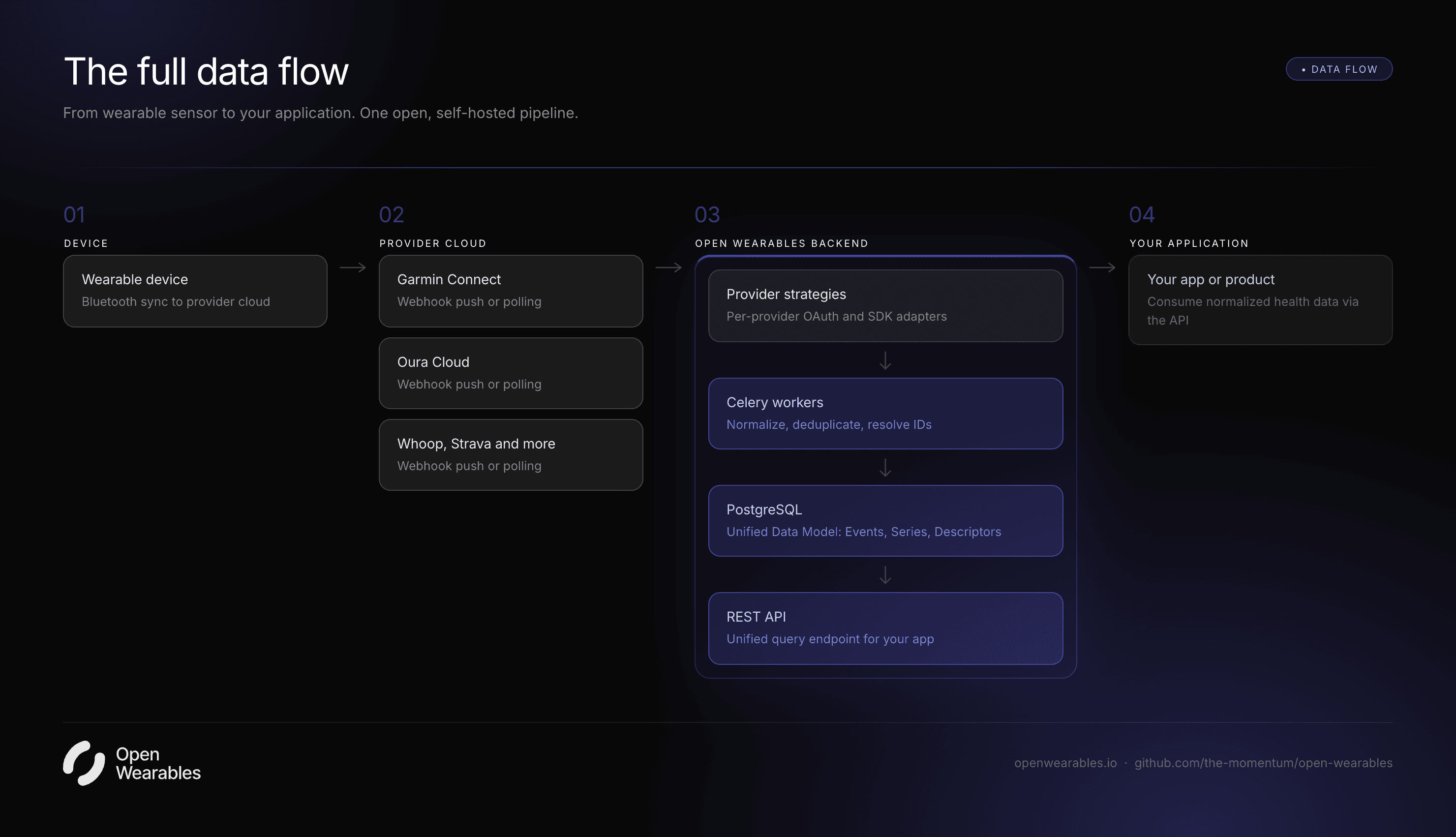Click the step number 03
The width and height of the screenshot is (1456, 837).
click(708, 214)
